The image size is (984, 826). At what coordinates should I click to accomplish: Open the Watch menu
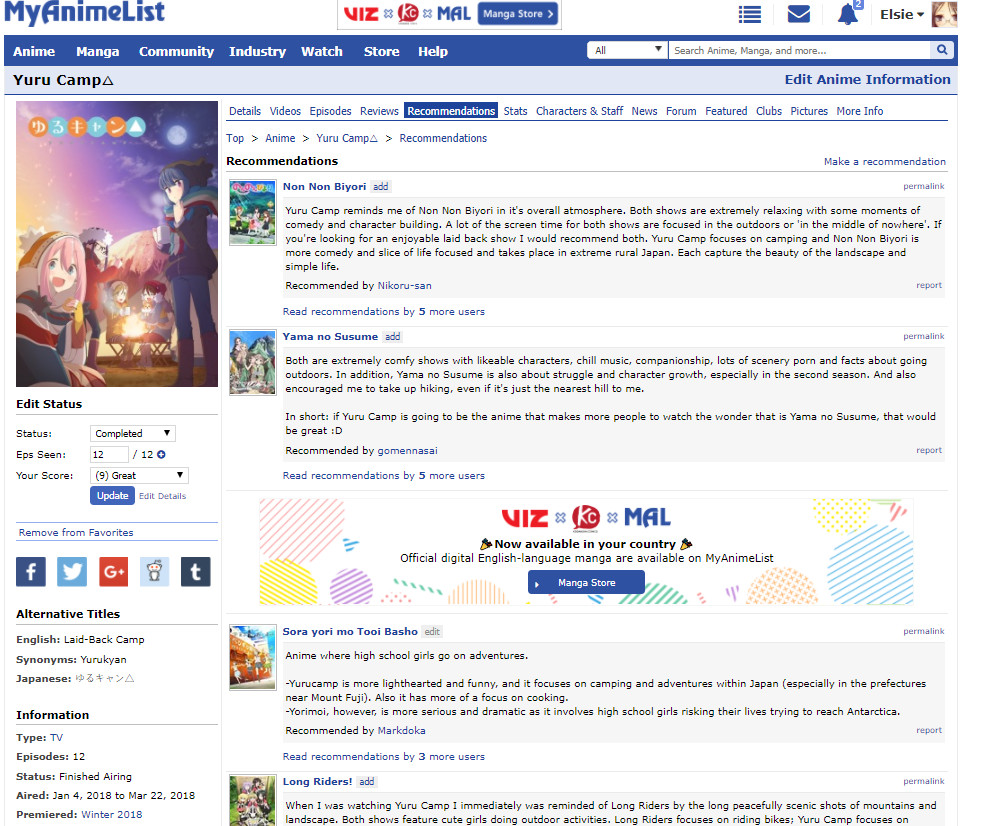pos(322,51)
